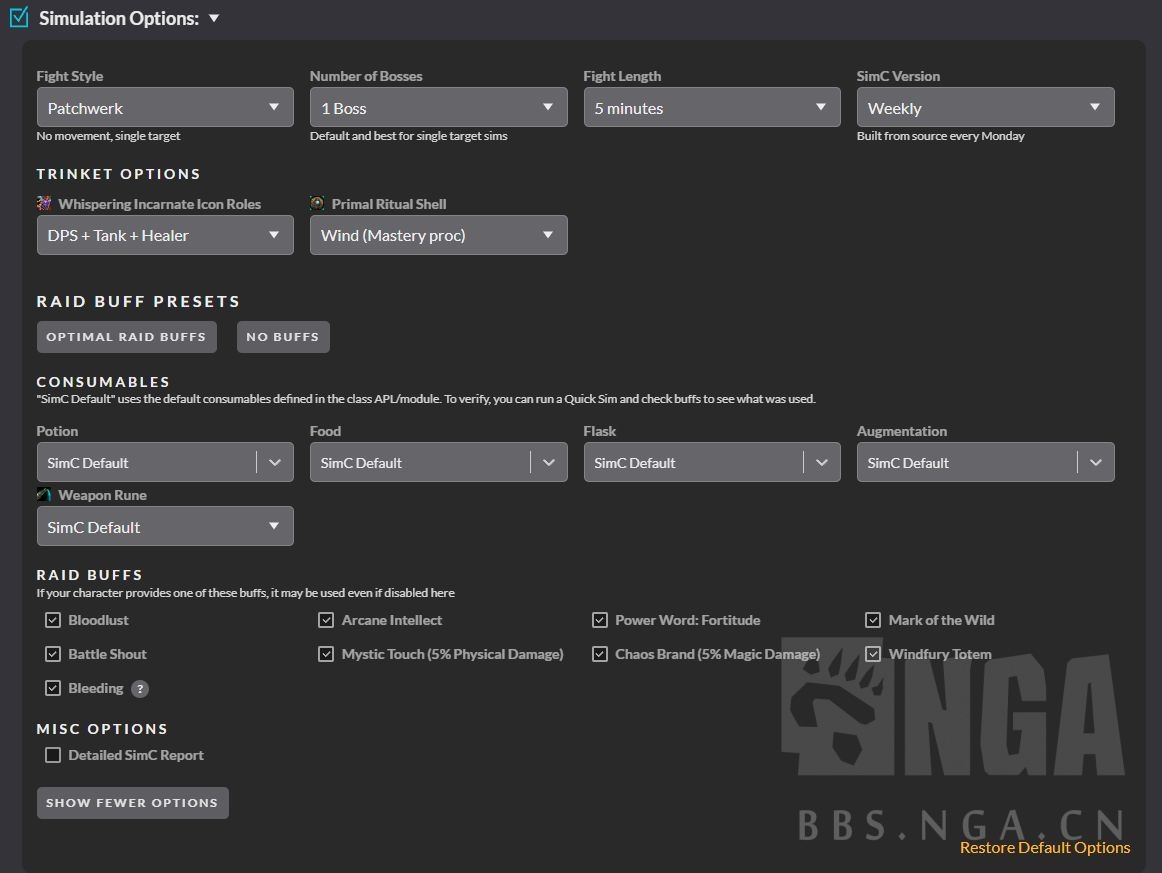Click Restore Default Options link
The image size is (1162, 873).
point(1044,848)
